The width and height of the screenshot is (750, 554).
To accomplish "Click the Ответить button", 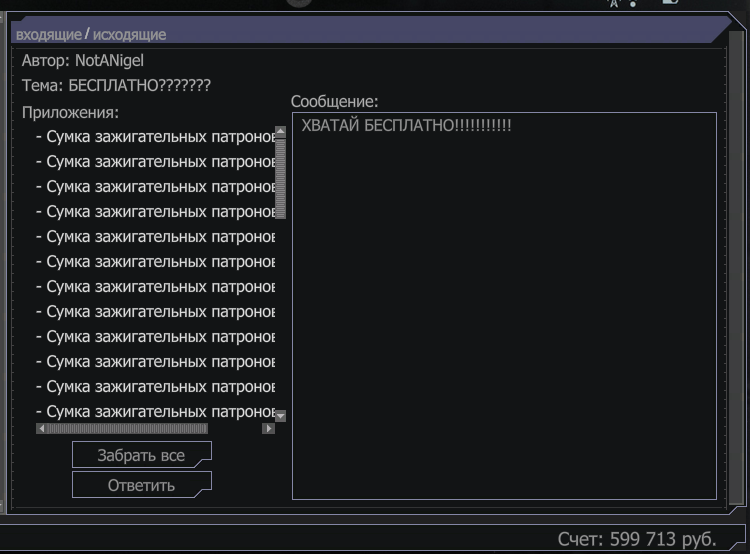I will 142,485.
